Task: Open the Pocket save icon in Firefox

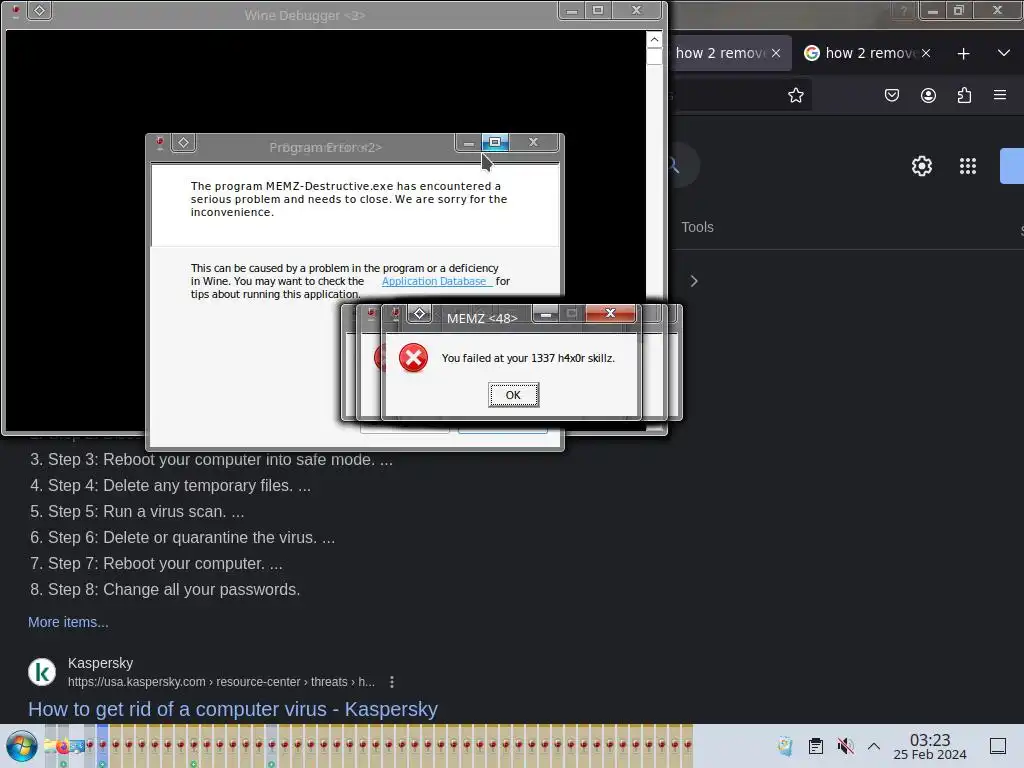Action: click(x=891, y=95)
